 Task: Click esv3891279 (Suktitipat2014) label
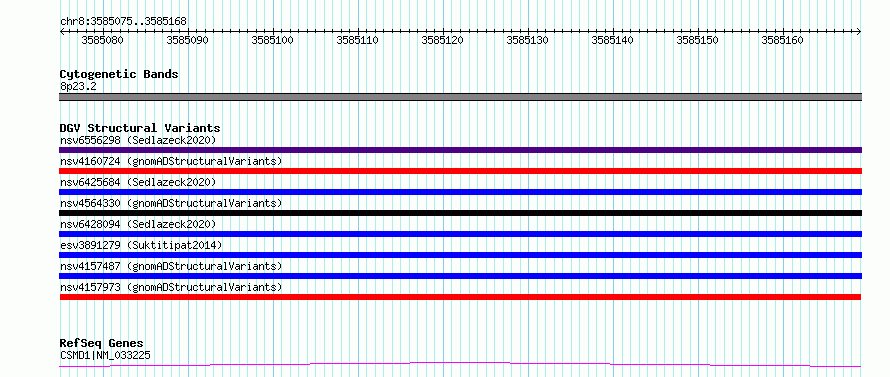click(141, 245)
